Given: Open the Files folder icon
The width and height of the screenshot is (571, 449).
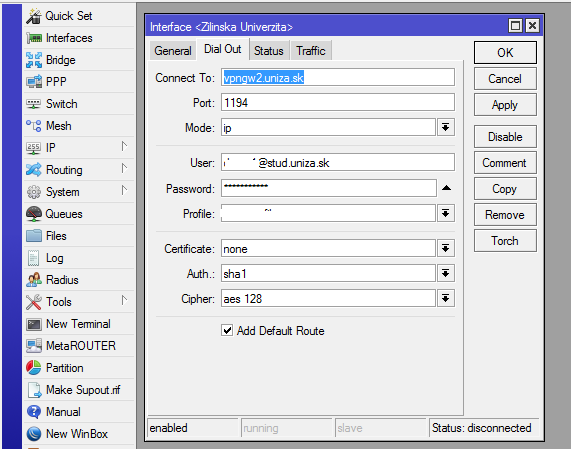Looking at the screenshot, I should (34, 236).
